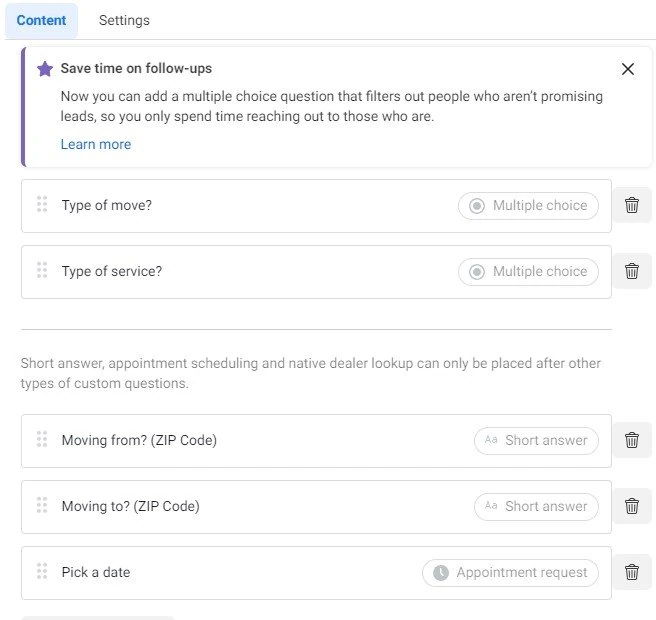
Task: Click Short answer badge on Moving to?
Action: point(536,507)
